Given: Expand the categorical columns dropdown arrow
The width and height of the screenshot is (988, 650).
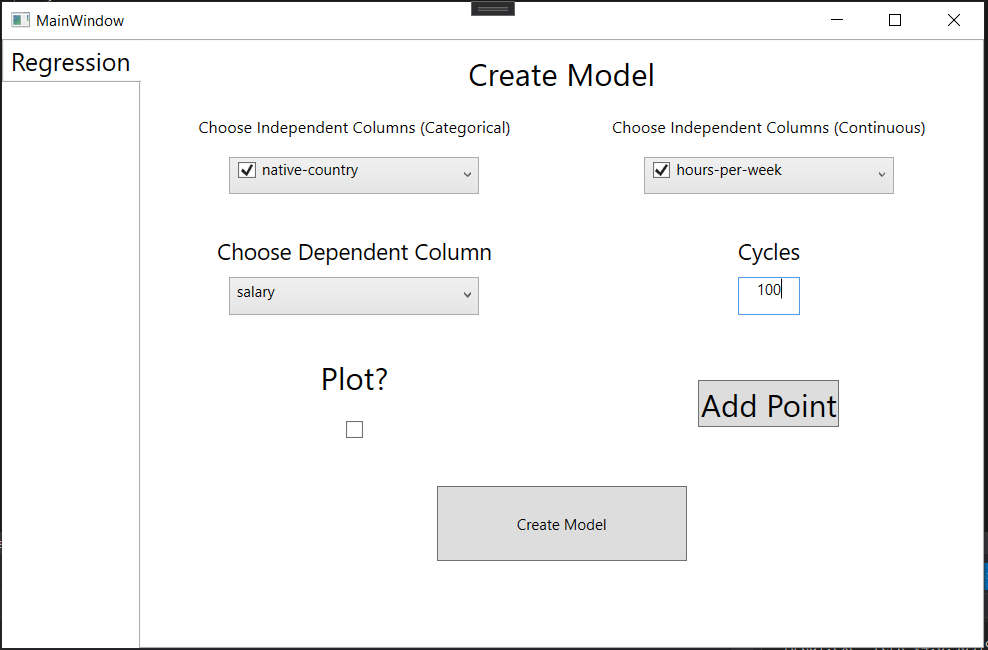Looking at the screenshot, I should click(x=467, y=175).
